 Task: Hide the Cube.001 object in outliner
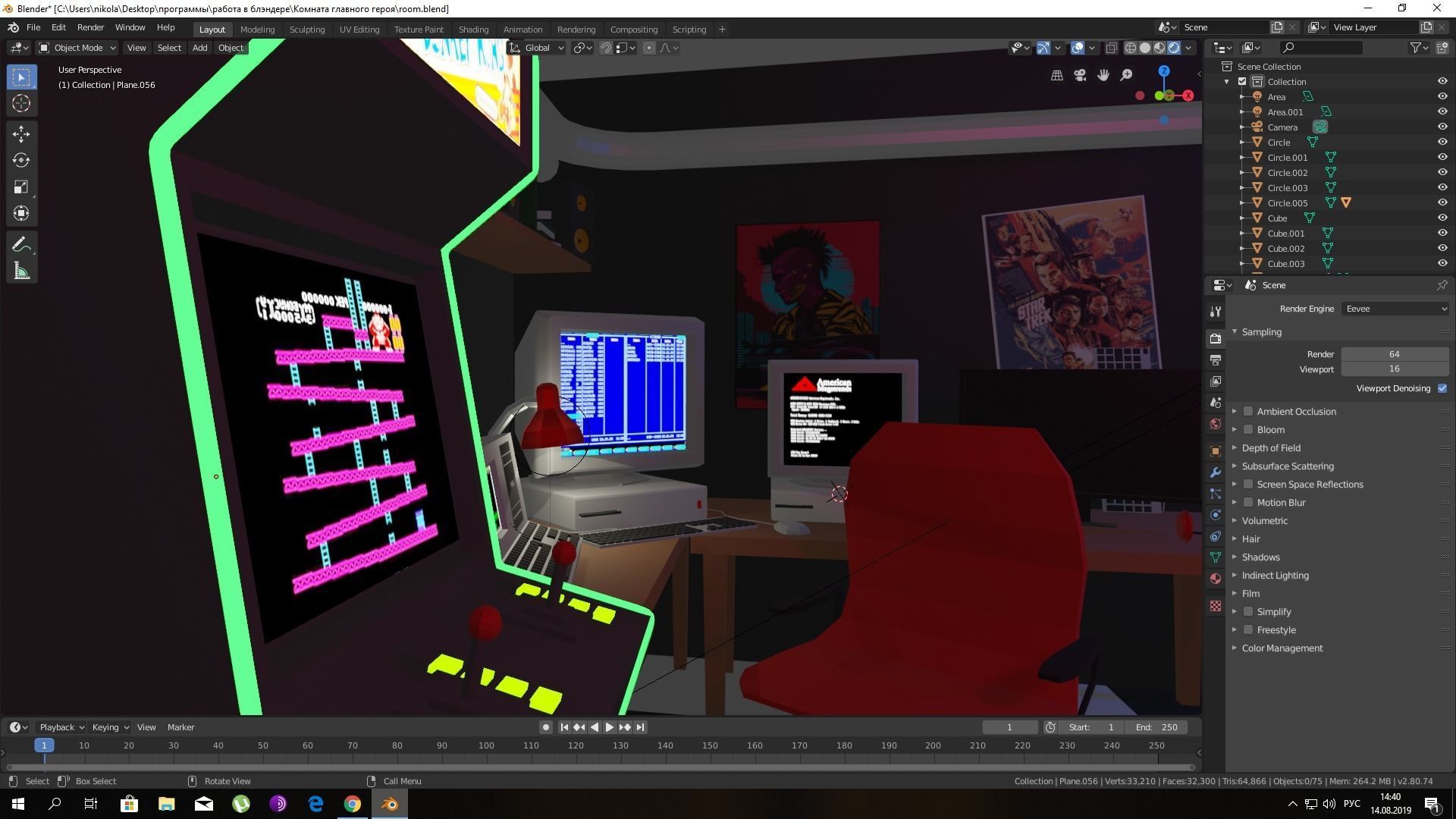[x=1442, y=233]
